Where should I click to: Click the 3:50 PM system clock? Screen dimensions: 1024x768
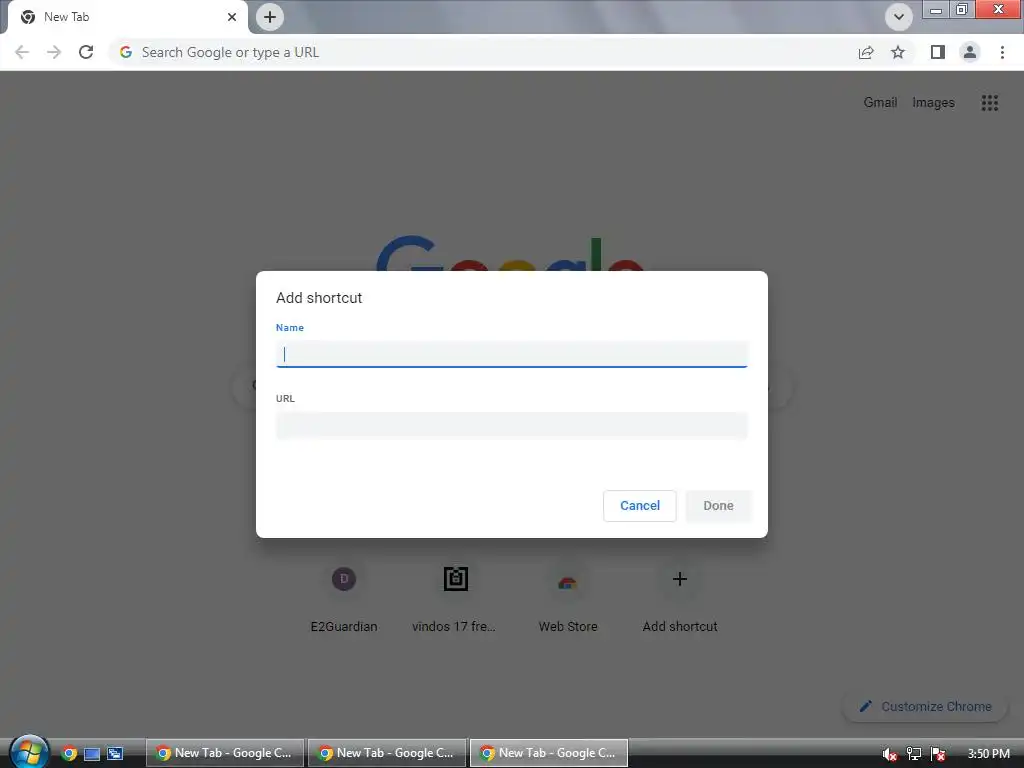(x=988, y=753)
